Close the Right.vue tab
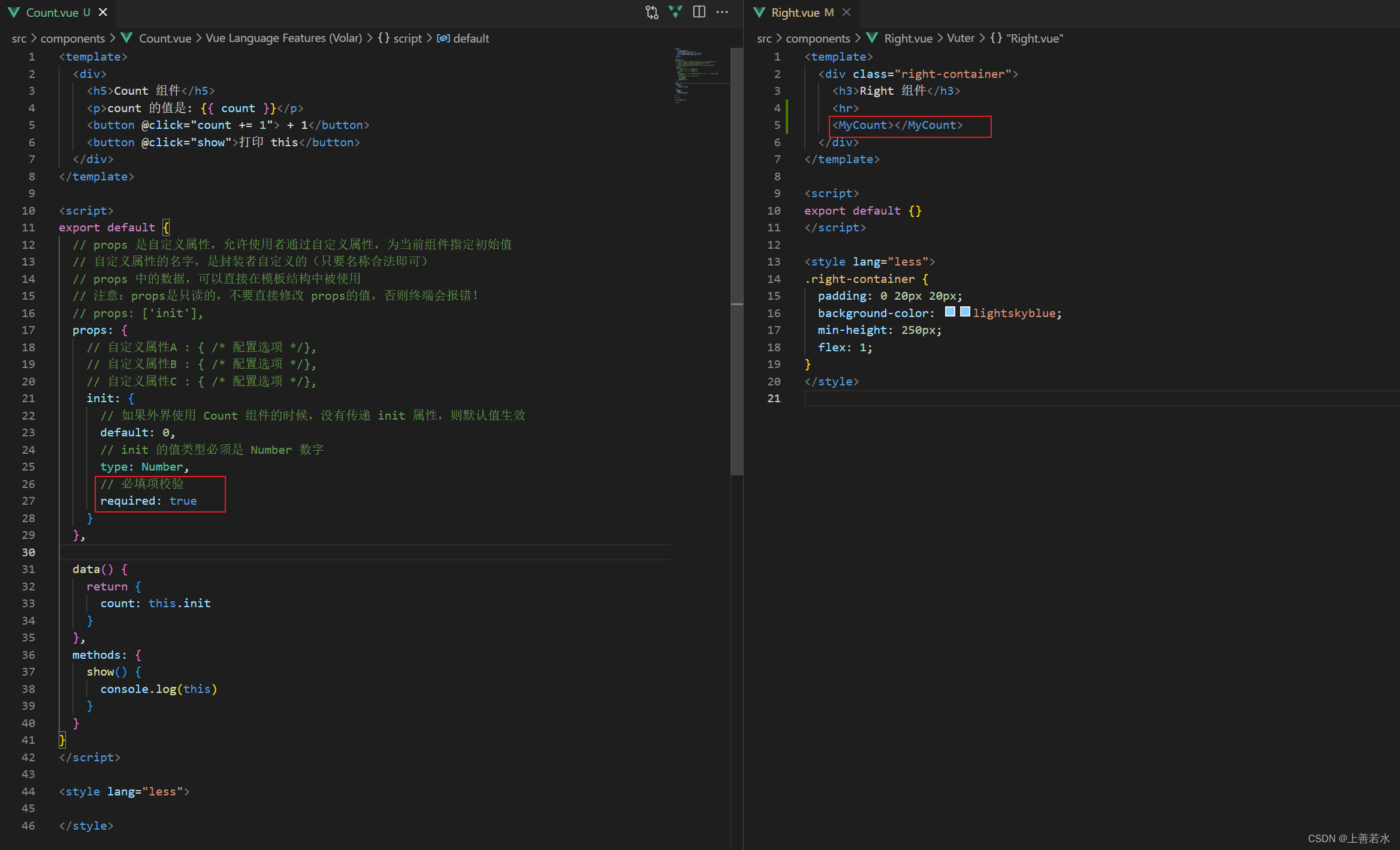This screenshot has width=1400, height=850. pyautogui.click(x=846, y=12)
